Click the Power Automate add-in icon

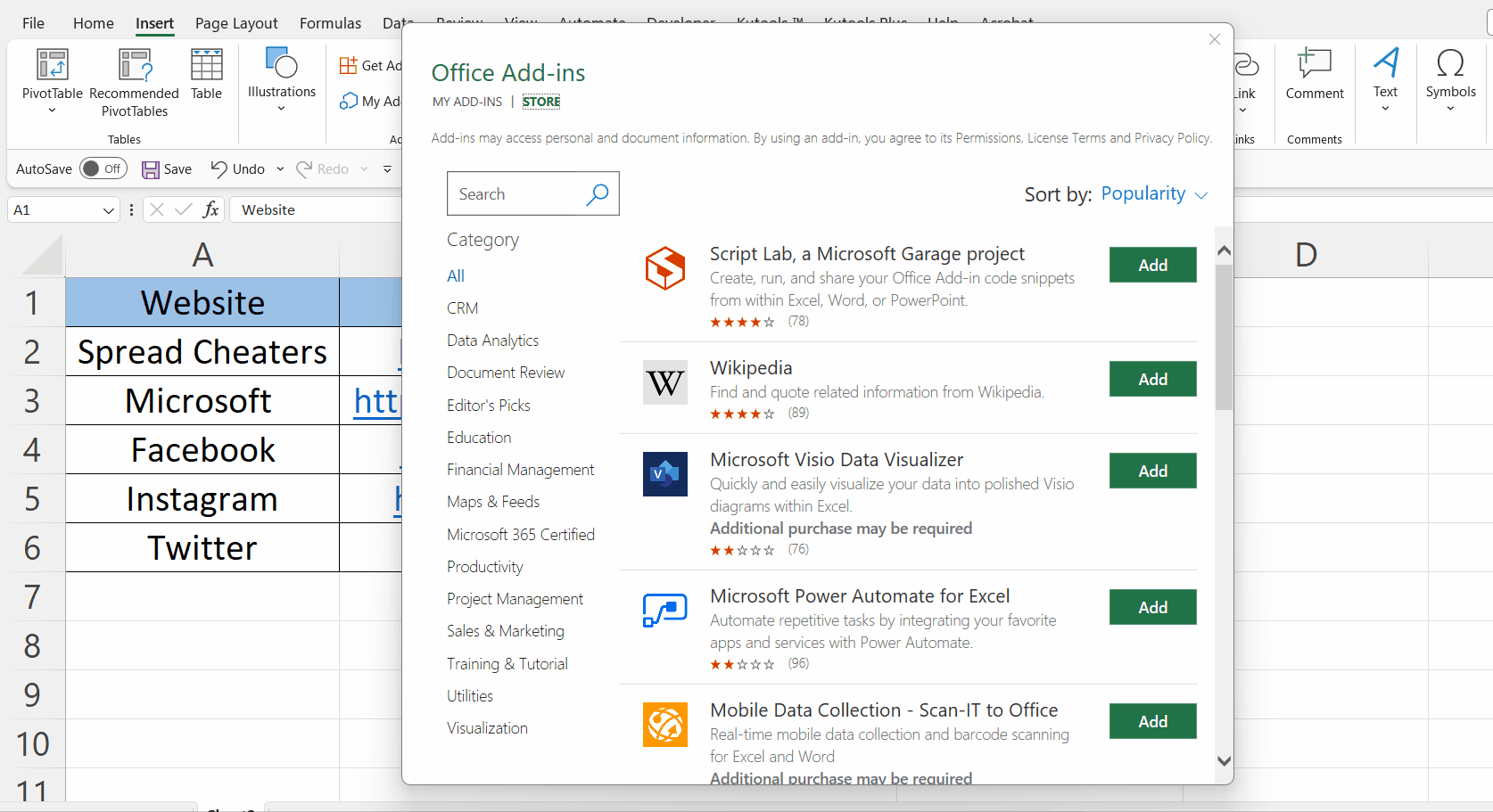665,611
